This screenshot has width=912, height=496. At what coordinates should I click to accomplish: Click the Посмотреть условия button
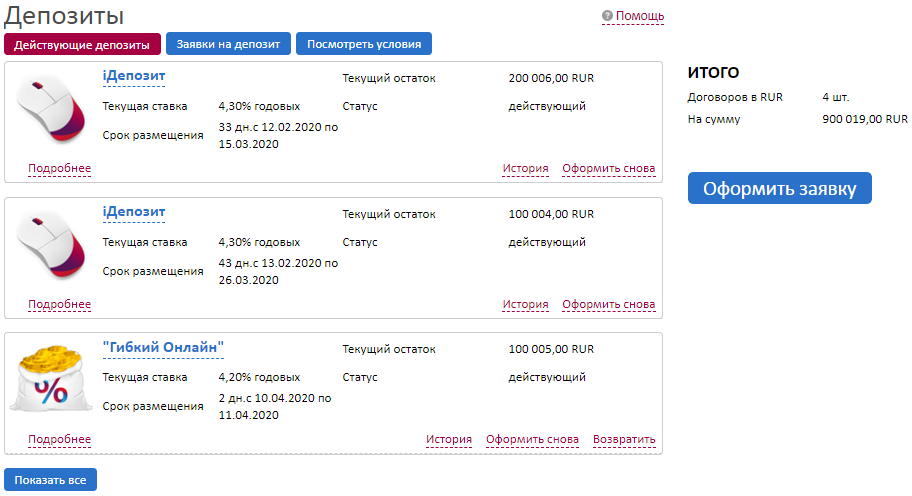pos(364,44)
